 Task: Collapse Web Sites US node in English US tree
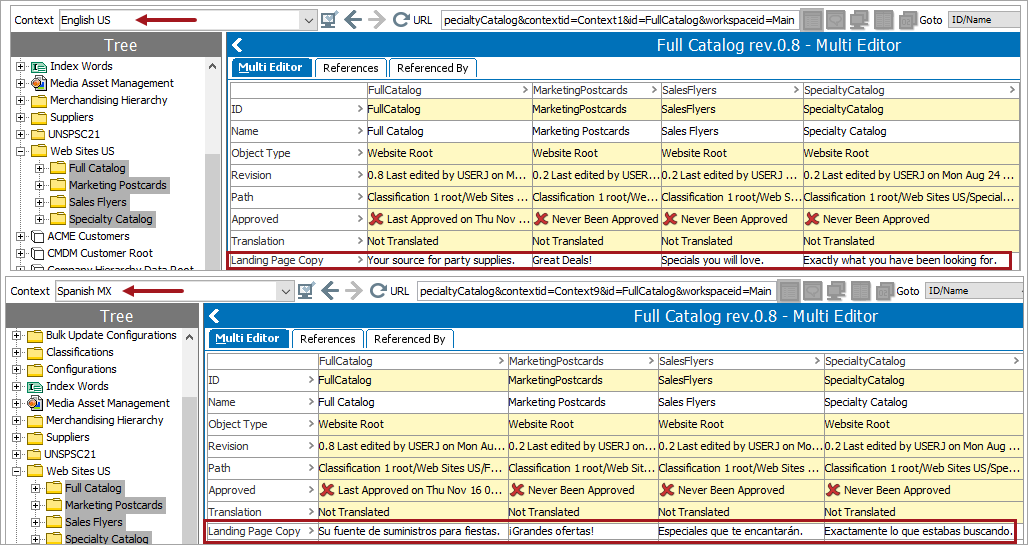20,151
